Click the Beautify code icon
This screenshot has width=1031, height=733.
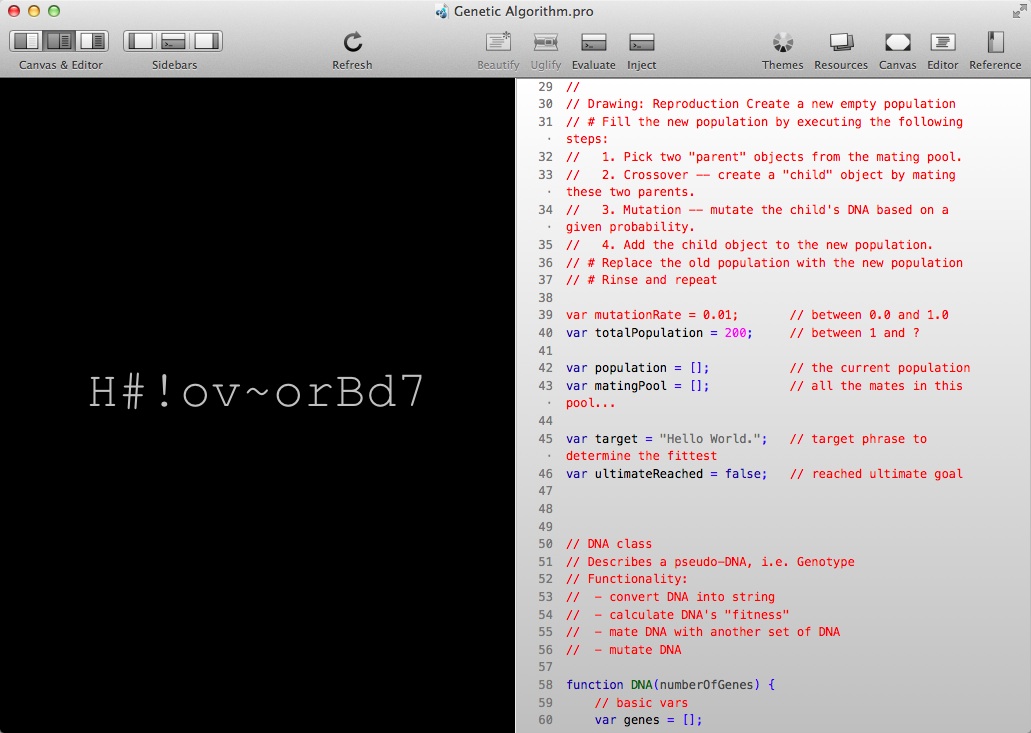[498, 42]
